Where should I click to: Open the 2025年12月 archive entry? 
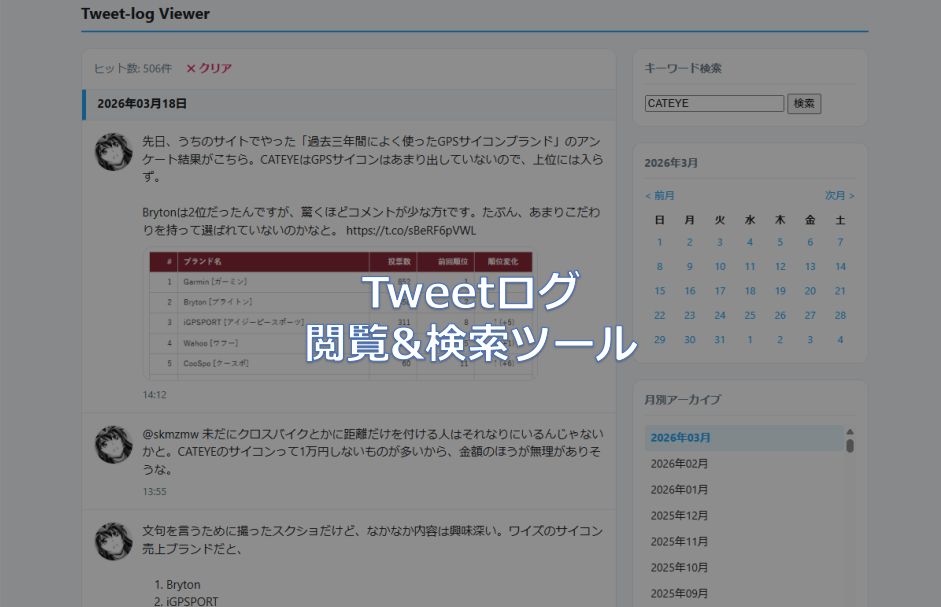pos(679,516)
